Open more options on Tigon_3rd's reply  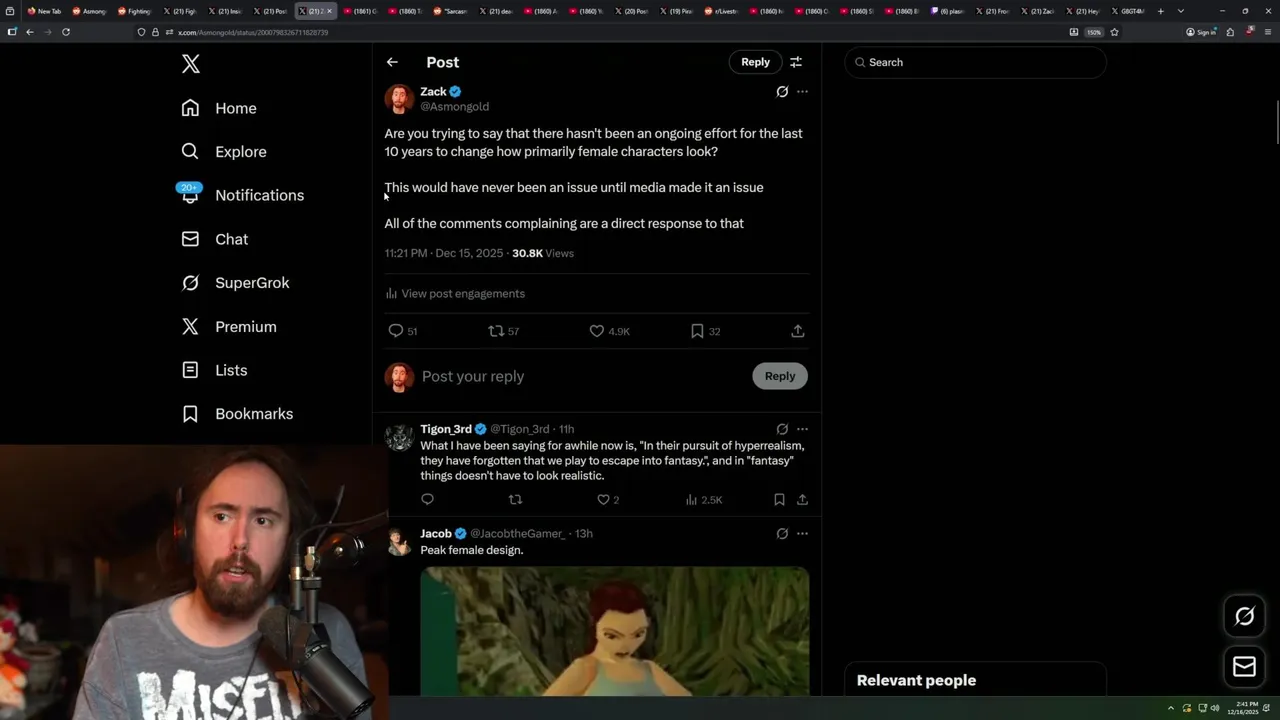point(802,429)
